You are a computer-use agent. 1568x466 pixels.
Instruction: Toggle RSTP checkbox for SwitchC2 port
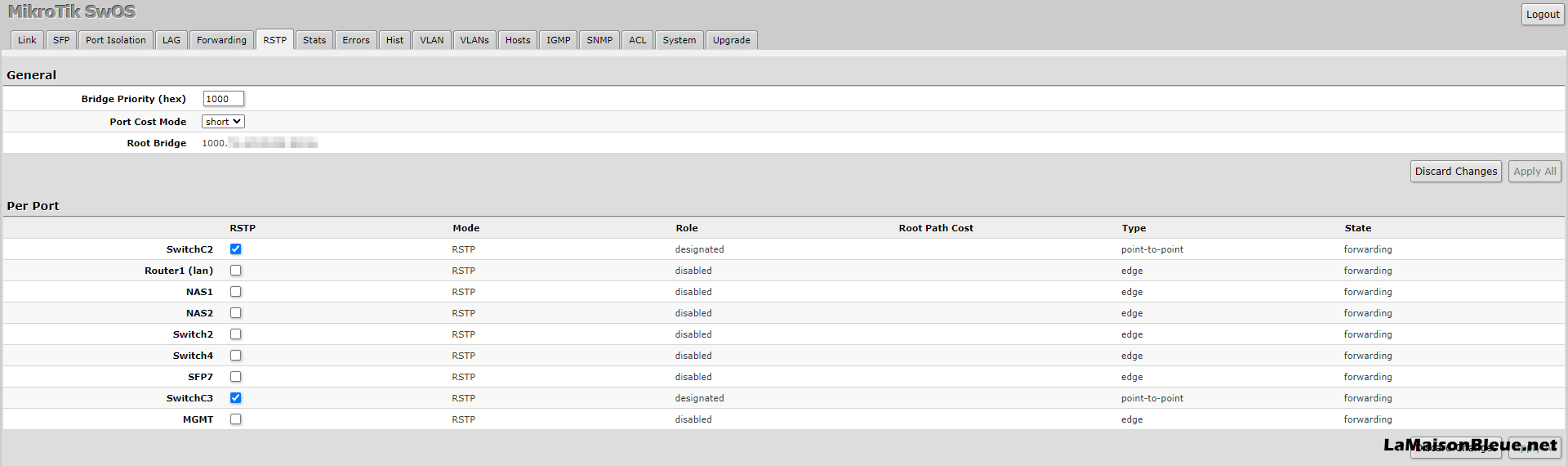point(235,249)
